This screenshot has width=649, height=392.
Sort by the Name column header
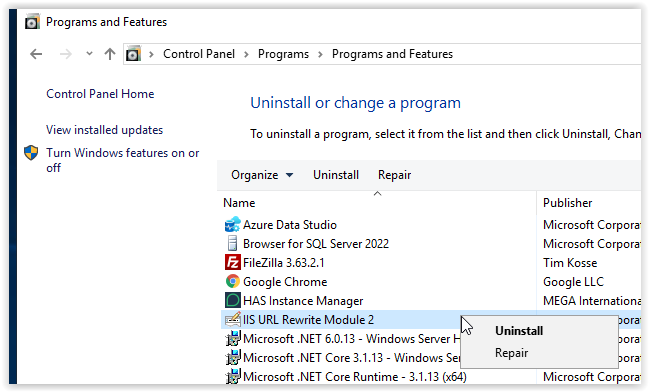[x=239, y=203]
